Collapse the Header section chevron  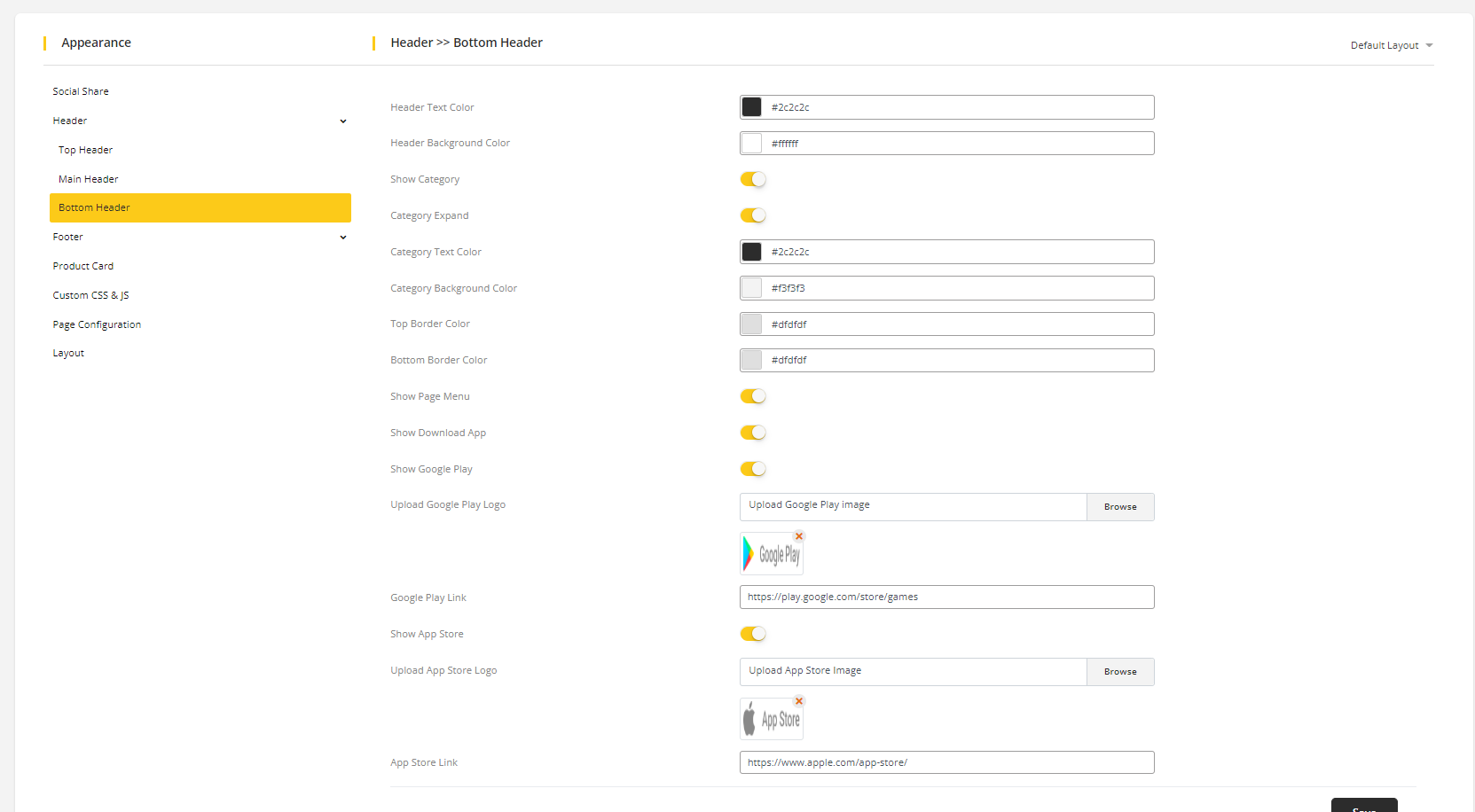click(343, 121)
